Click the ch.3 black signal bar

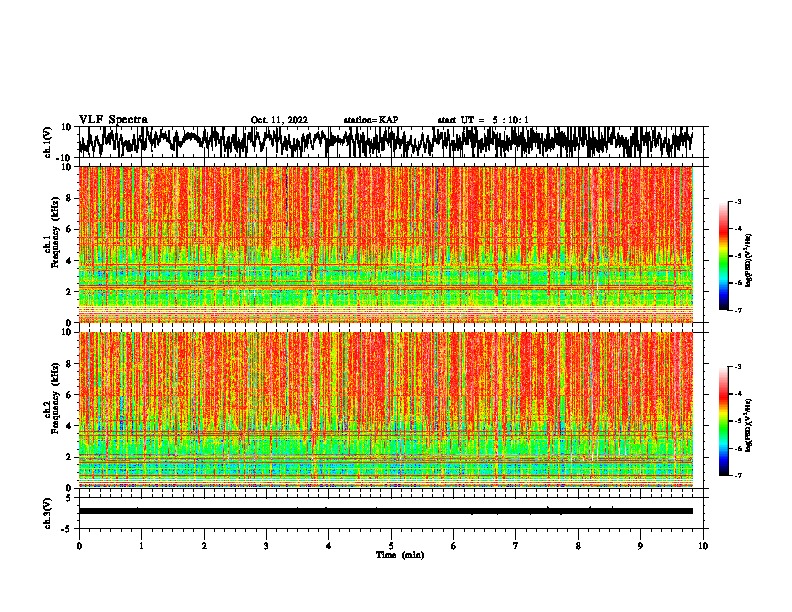pyautogui.click(x=385, y=511)
